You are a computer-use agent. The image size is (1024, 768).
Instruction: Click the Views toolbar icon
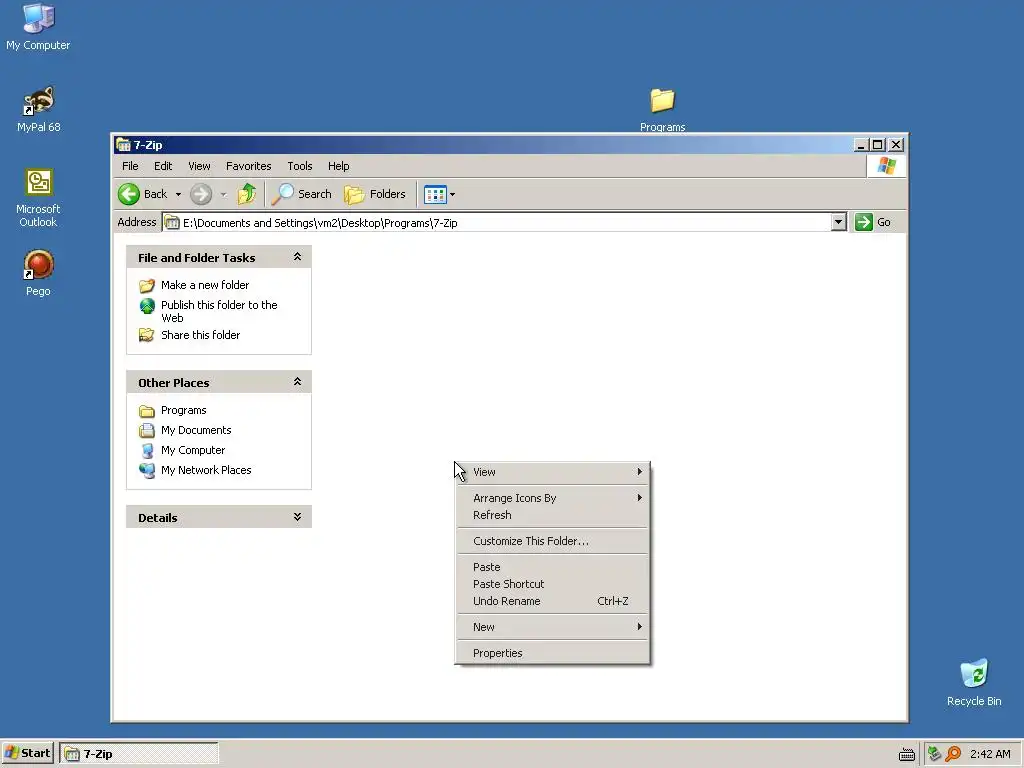(435, 194)
